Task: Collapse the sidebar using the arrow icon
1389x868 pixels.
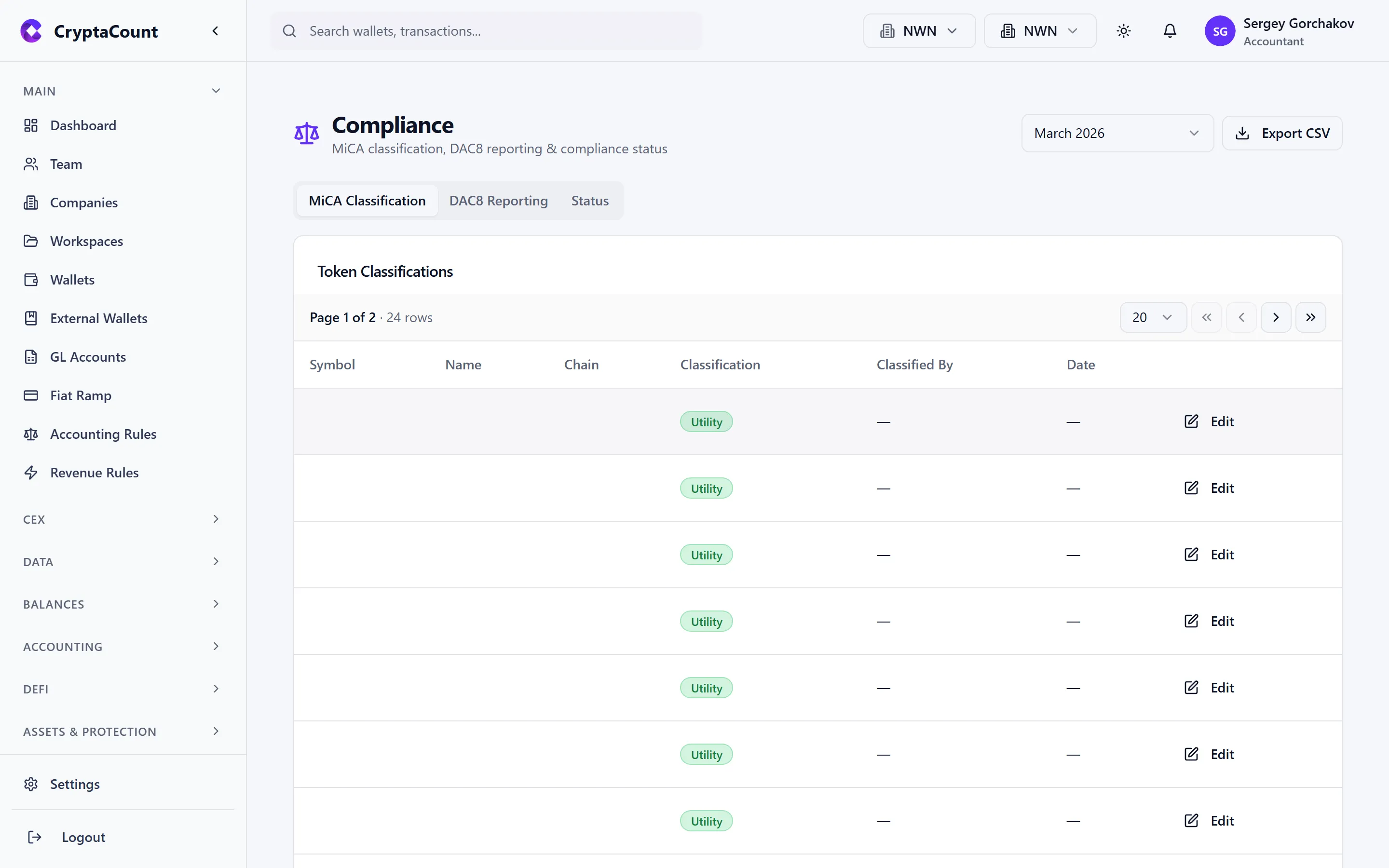Action: point(216,30)
